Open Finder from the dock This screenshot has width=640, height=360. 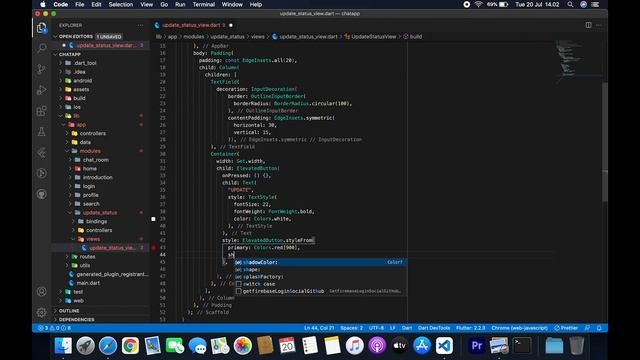(x=63, y=346)
